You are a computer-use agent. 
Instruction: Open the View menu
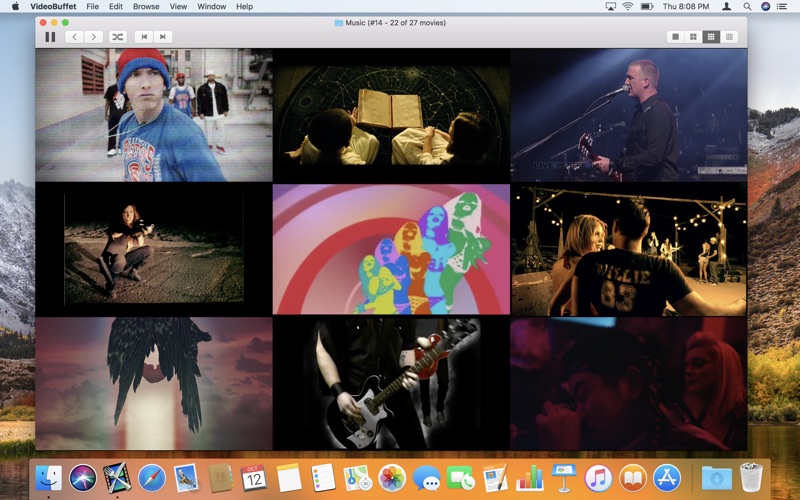(x=178, y=7)
